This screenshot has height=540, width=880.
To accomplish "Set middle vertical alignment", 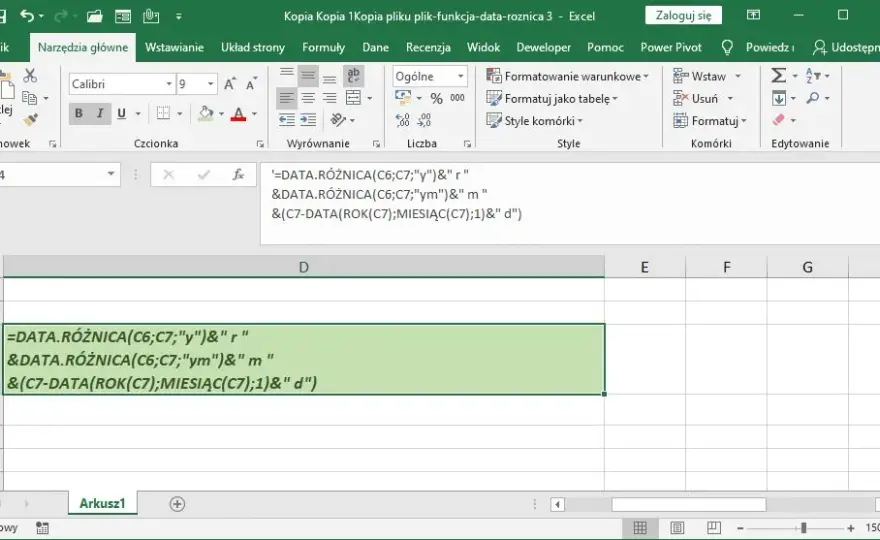I will [x=308, y=76].
